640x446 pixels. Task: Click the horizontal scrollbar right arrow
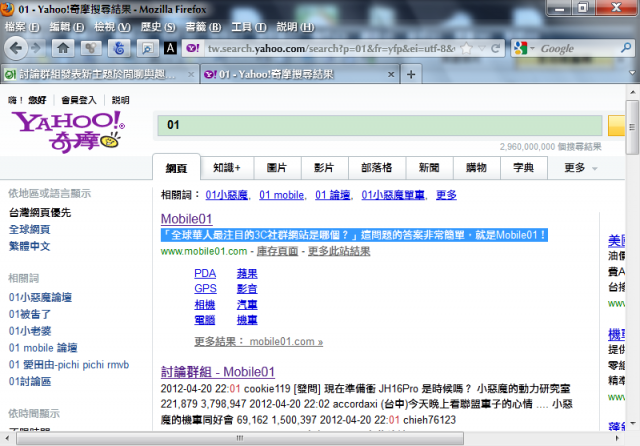[617, 438]
